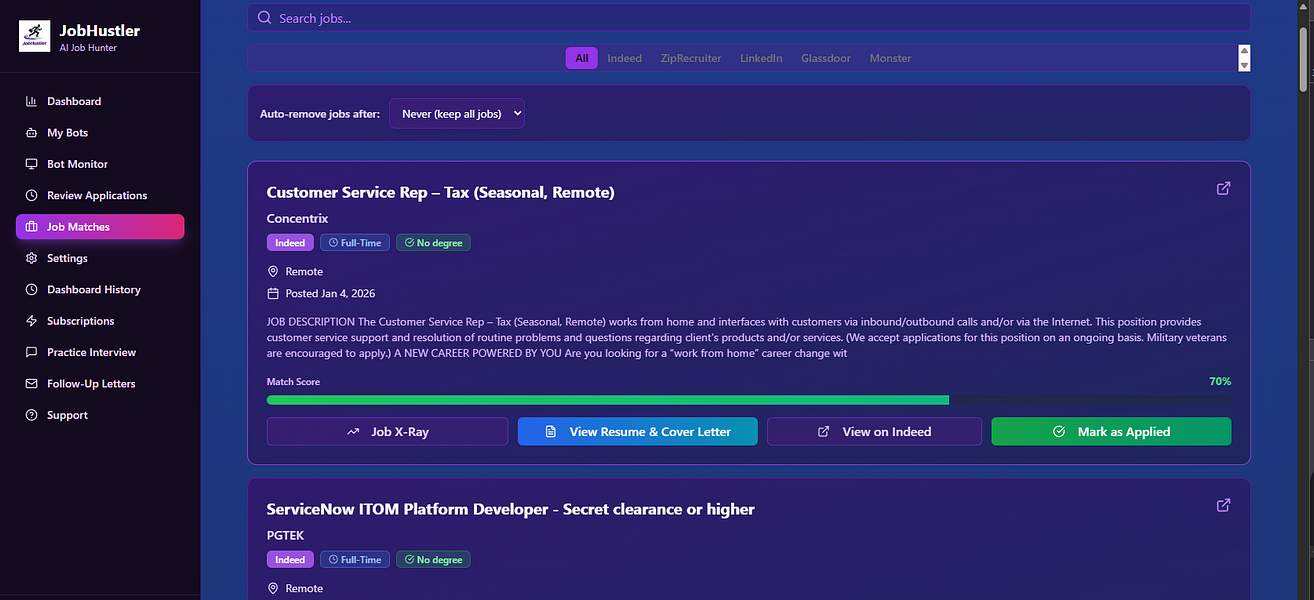Open ServiceNow ITOM job external link icon
The image size is (1314, 600).
[x=1223, y=505]
